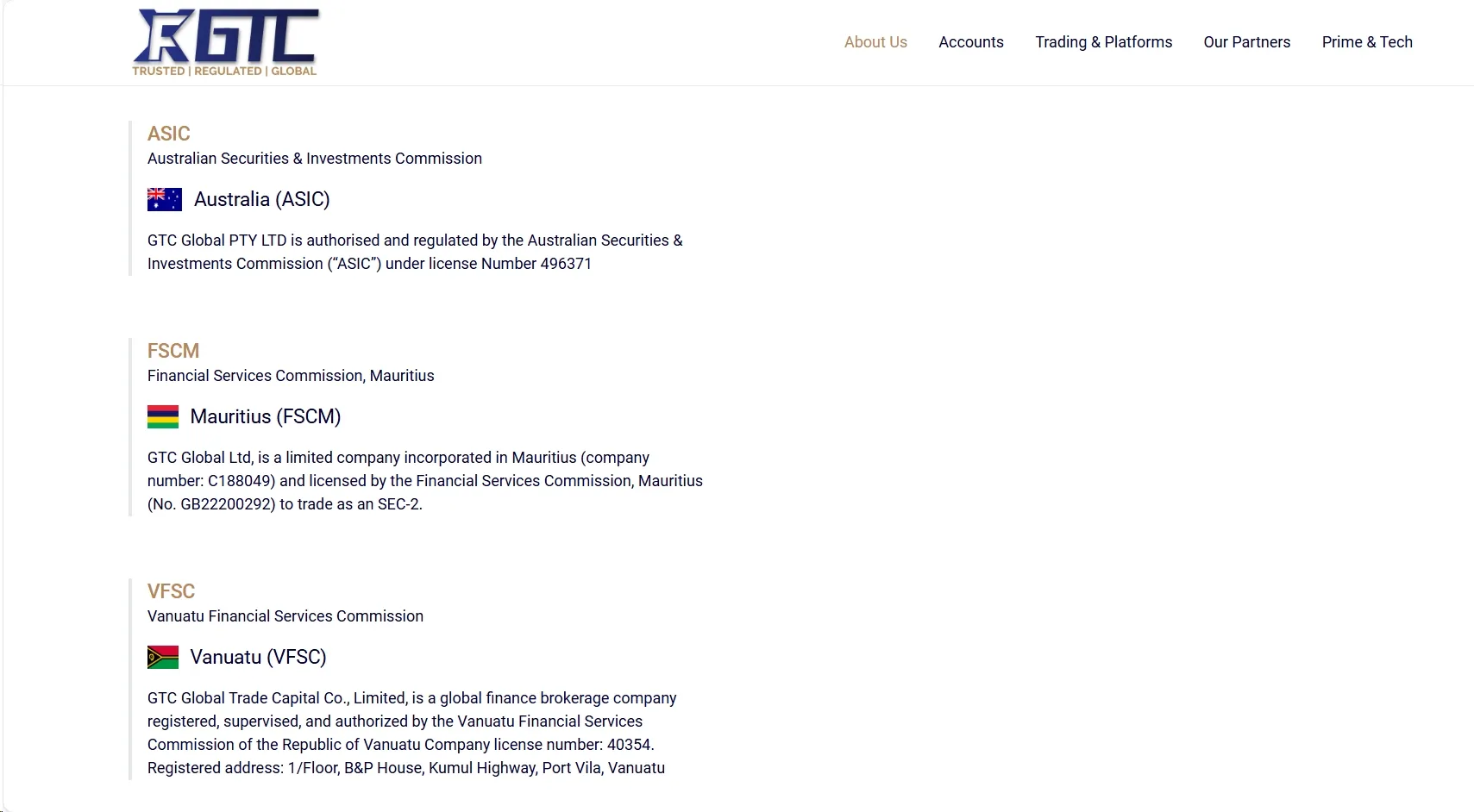Click the GTC logo in header
The image size is (1474, 812).
tap(225, 42)
